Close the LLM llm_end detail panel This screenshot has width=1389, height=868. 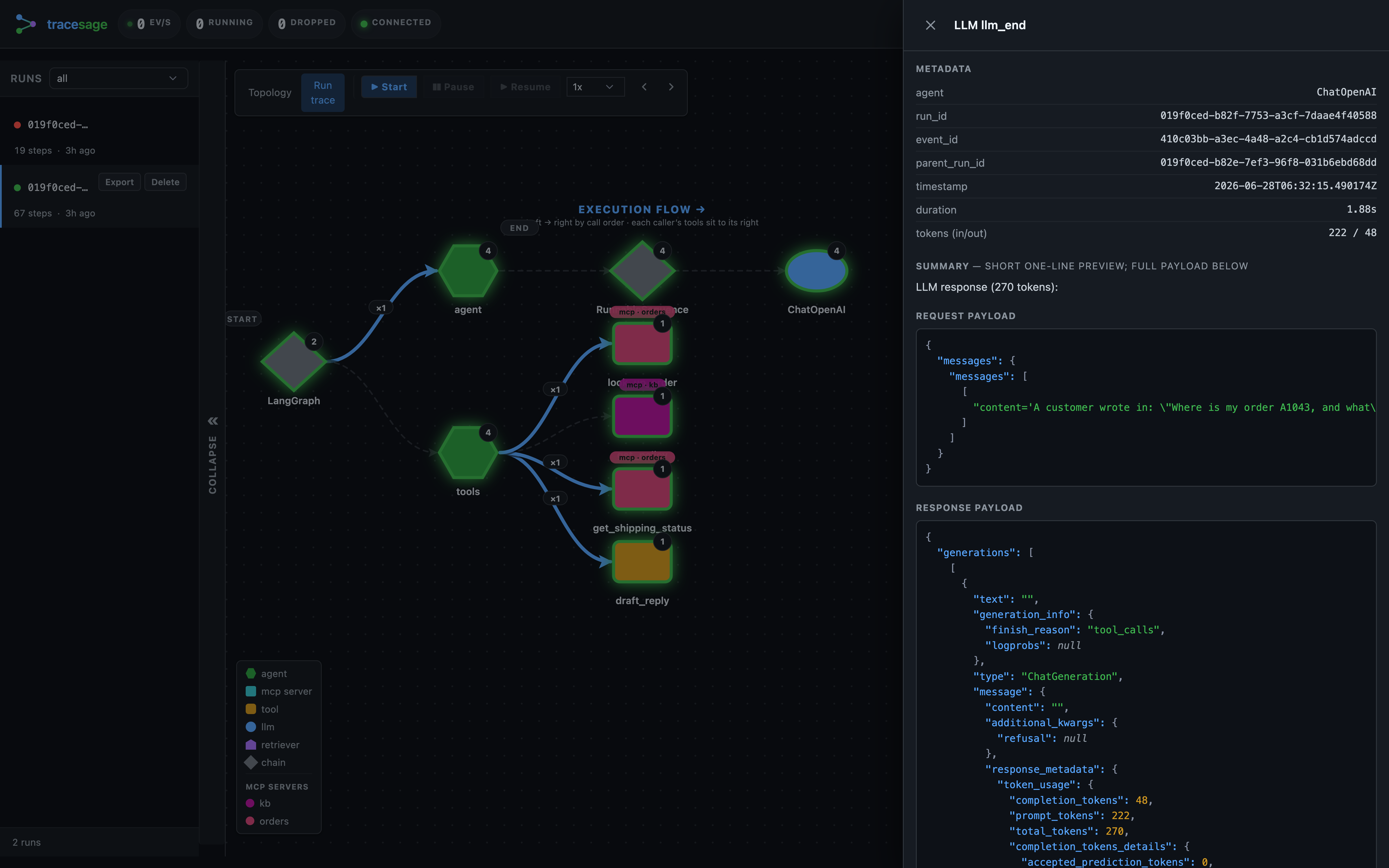click(930, 25)
